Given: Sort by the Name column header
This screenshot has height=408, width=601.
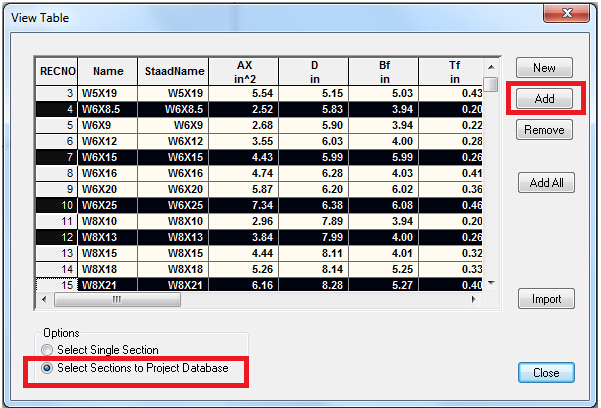Looking at the screenshot, I should pos(108,71).
